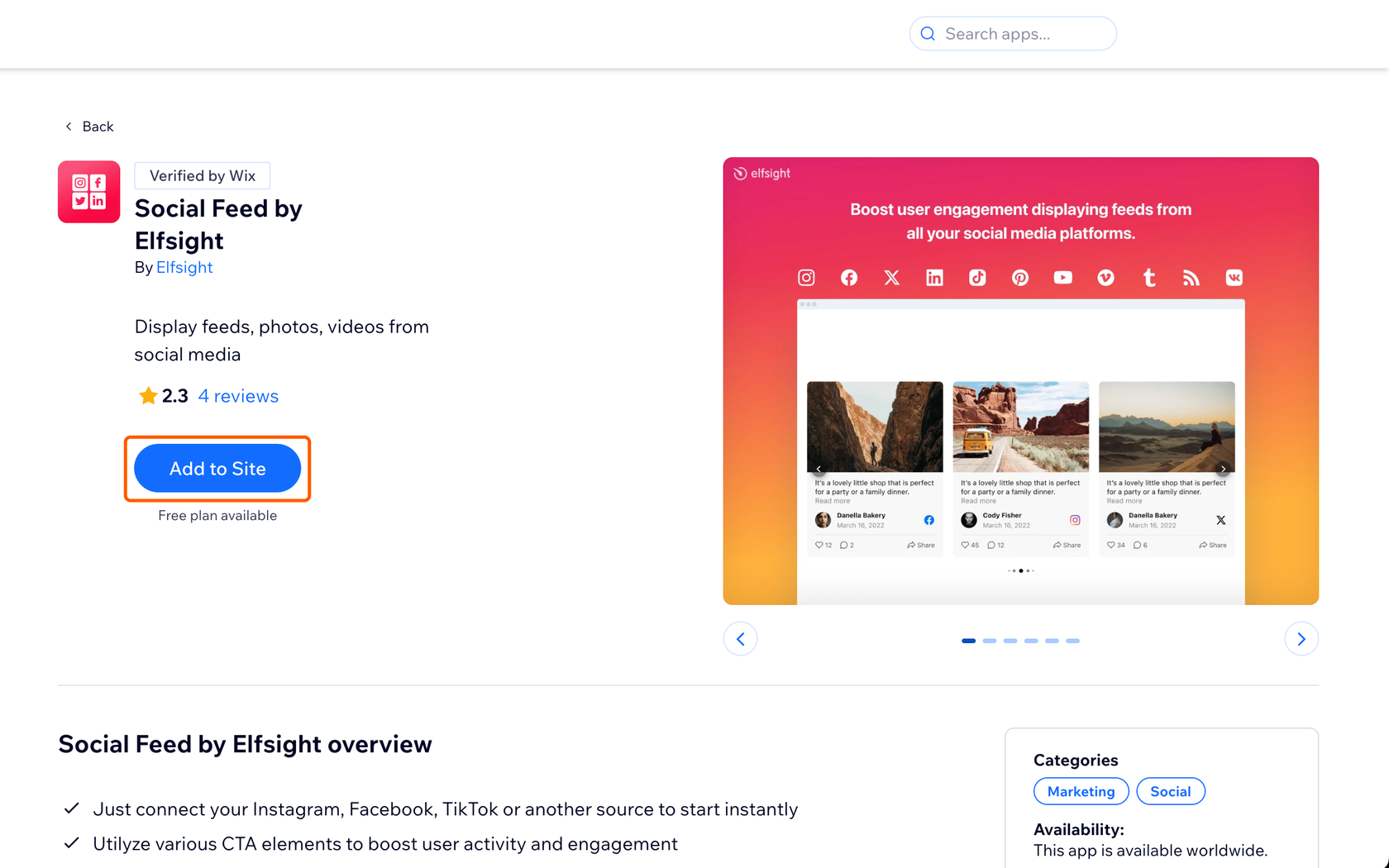Click the Vimeo icon in preview banner
The width and height of the screenshot is (1389, 868).
tap(1105, 278)
